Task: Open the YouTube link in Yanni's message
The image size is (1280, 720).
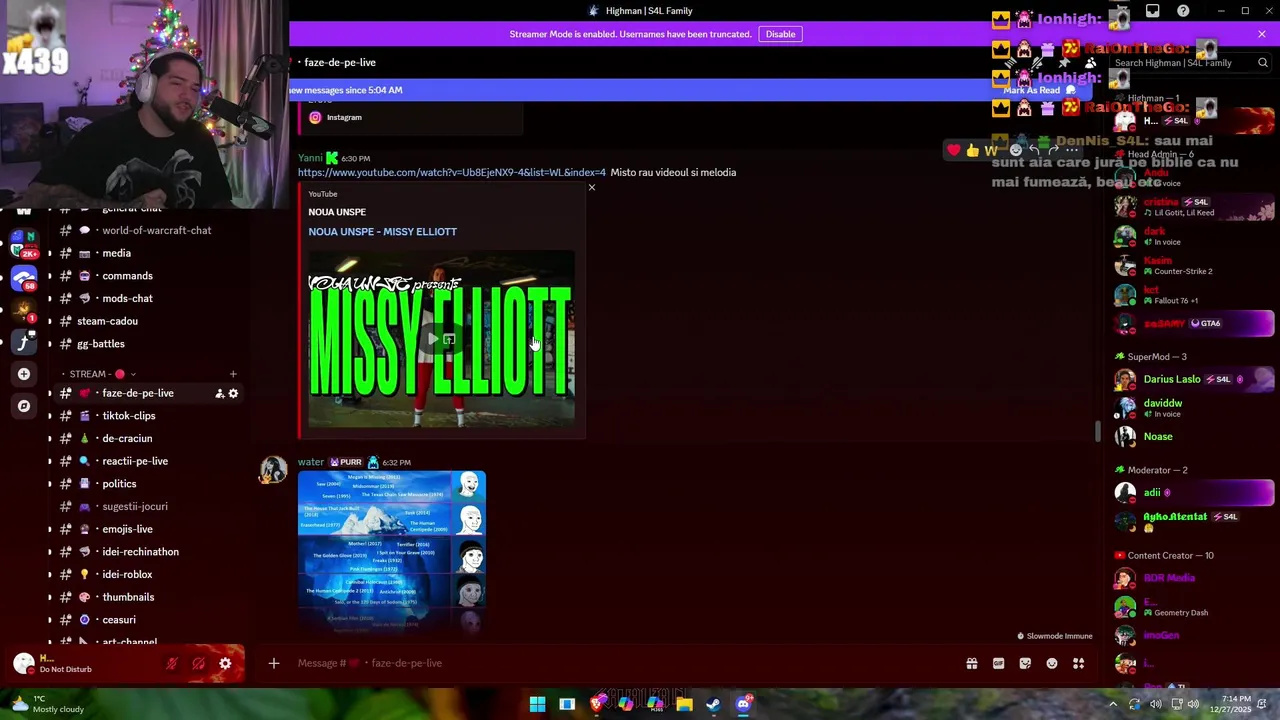Action: click(451, 172)
